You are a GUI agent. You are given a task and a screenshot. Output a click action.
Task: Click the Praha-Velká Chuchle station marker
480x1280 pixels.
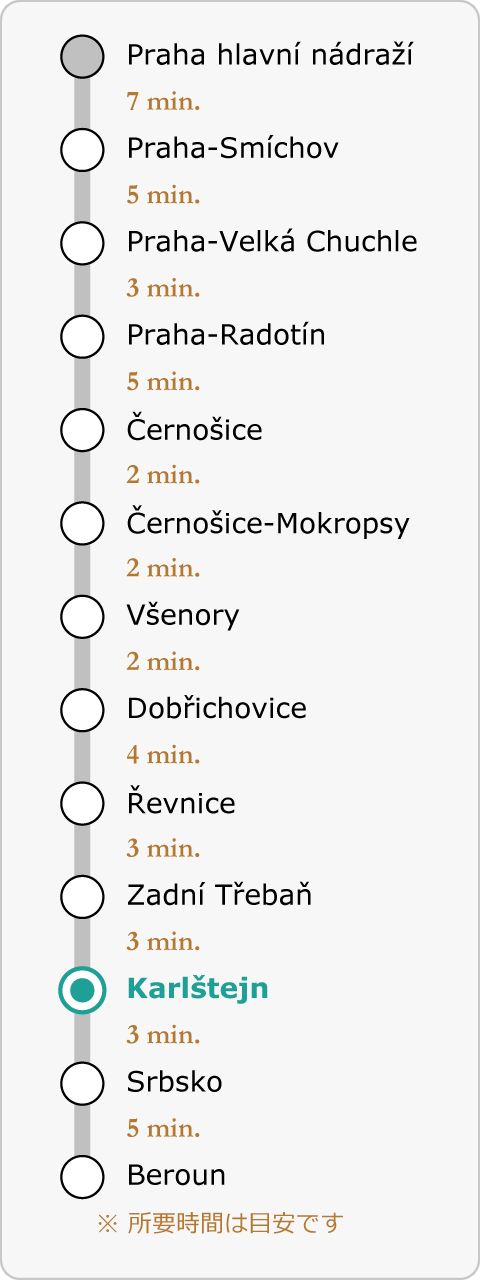[x=82, y=243]
